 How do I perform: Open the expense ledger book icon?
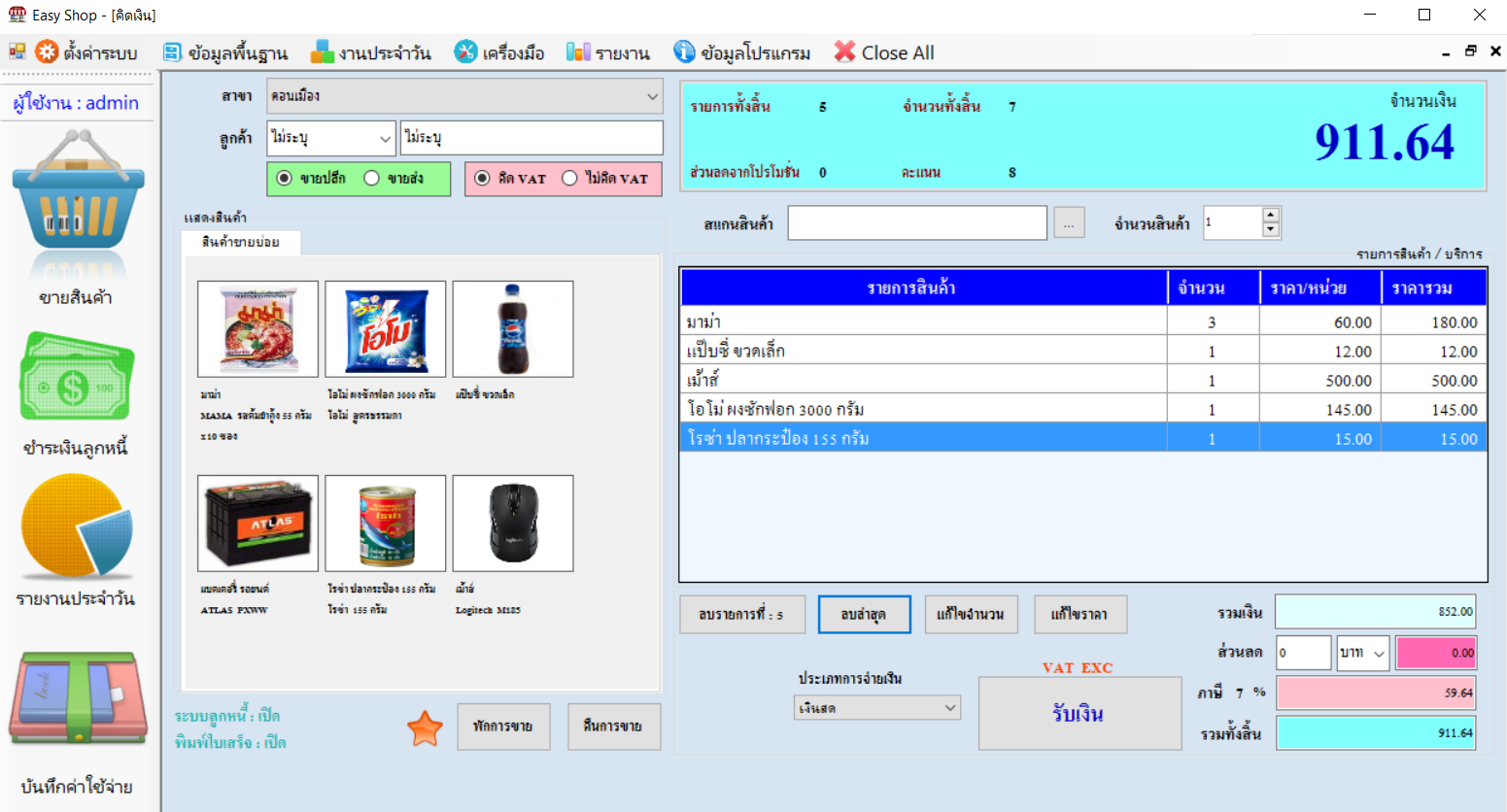click(78, 697)
